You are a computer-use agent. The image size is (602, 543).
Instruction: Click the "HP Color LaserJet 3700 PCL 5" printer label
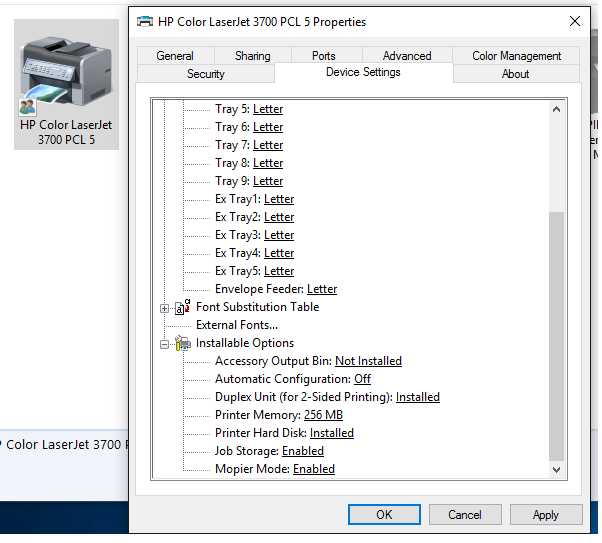(66, 132)
